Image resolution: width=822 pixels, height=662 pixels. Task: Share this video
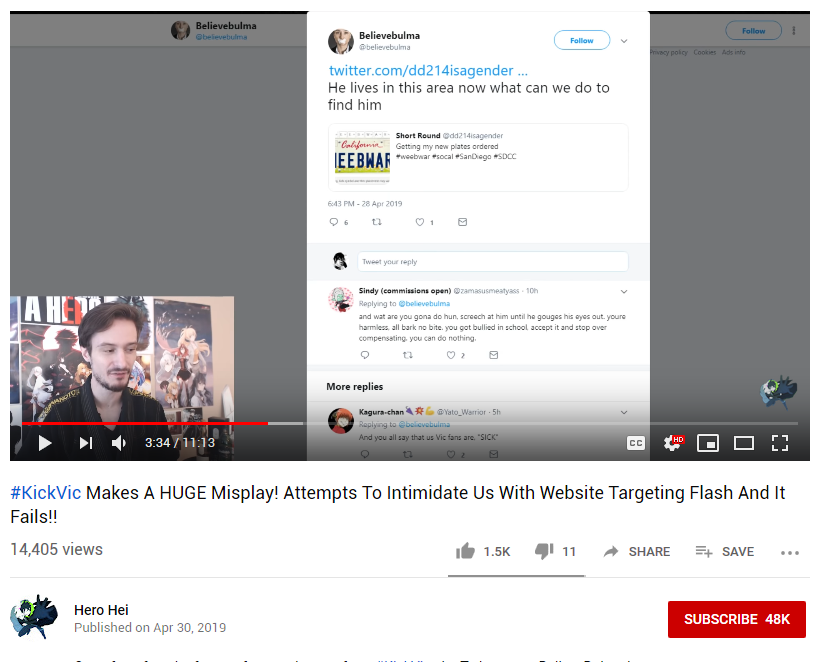click(x=637, y=551)
